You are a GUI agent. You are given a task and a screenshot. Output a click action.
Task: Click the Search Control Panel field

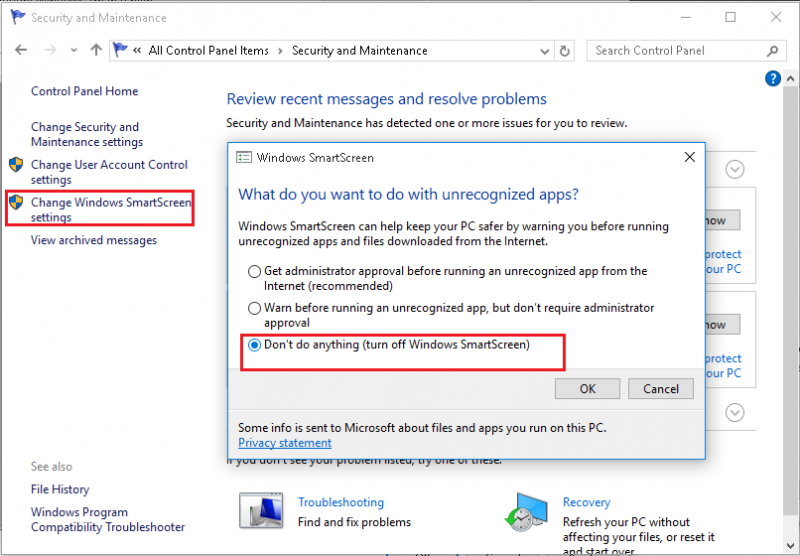pos(686,50)
